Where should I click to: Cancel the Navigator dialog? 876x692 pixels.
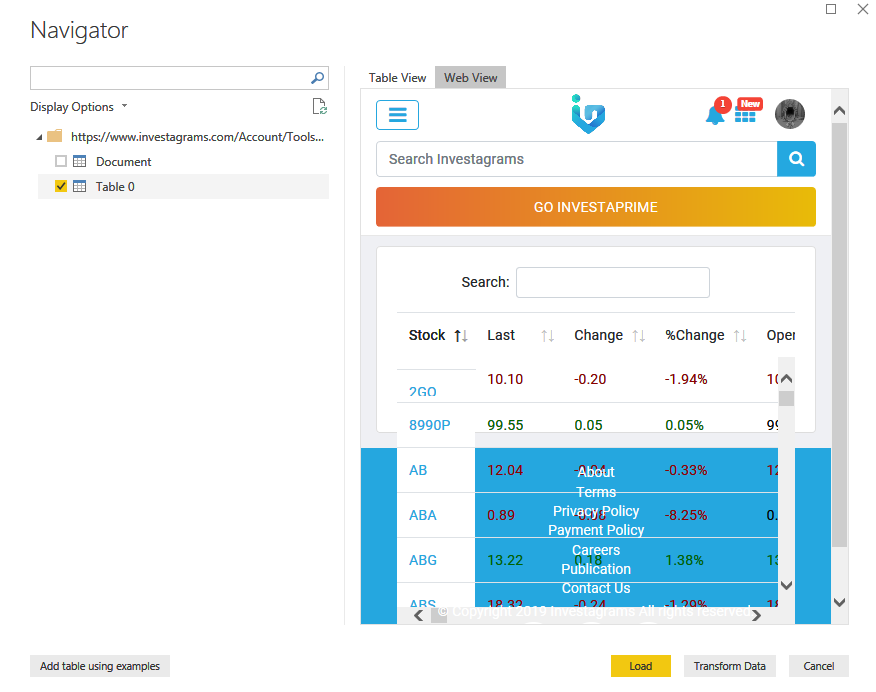click(x=818, y=666)
